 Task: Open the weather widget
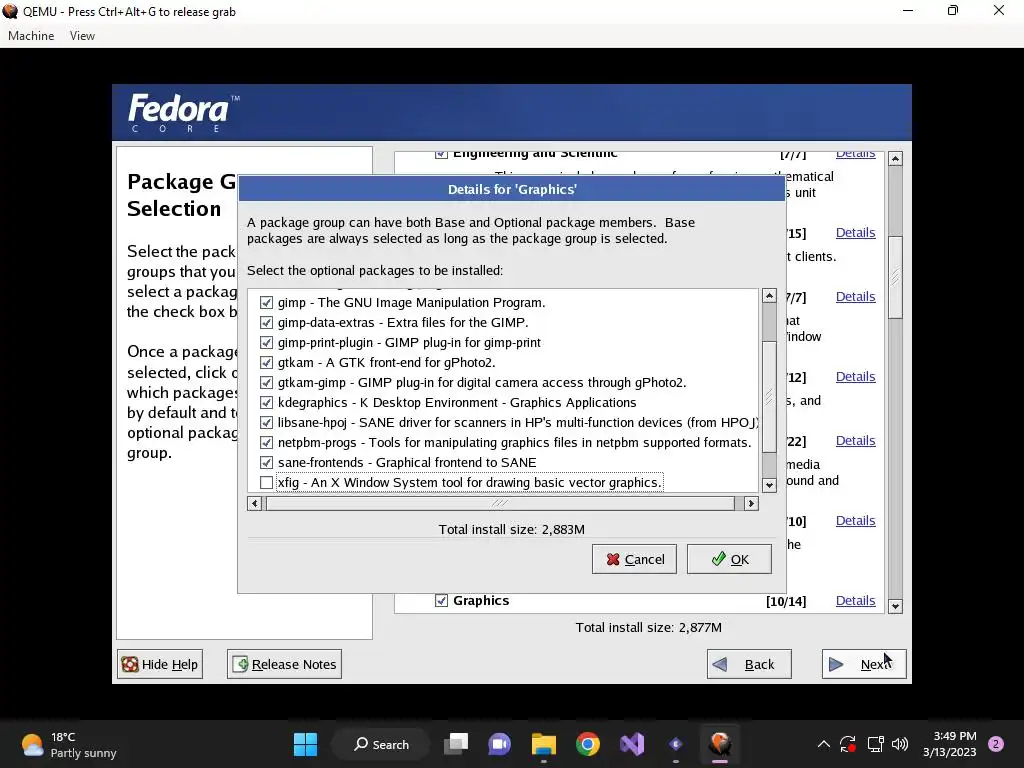[x=69, y=744]
